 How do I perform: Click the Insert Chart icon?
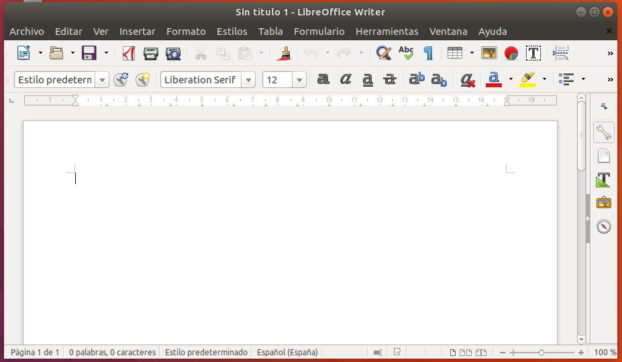(511, 53)
